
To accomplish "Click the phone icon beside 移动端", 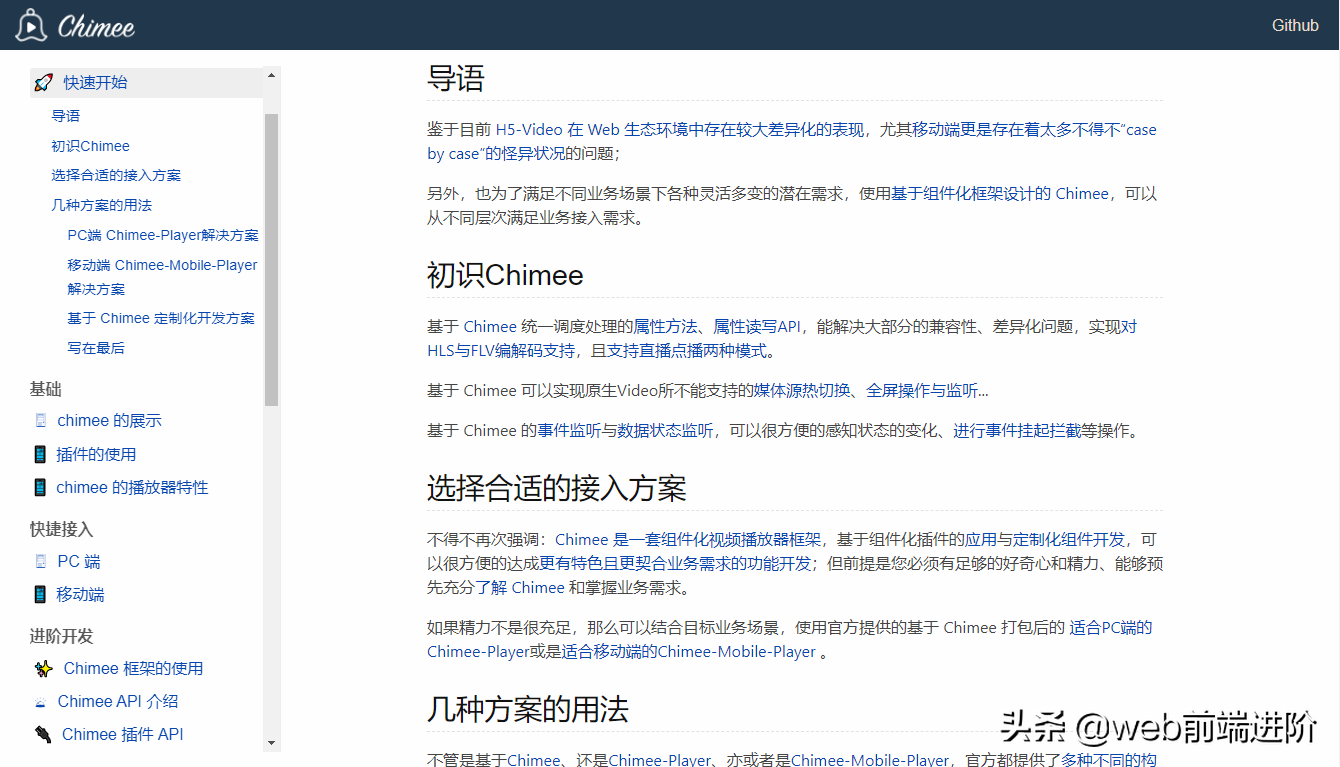I will 40,594.
